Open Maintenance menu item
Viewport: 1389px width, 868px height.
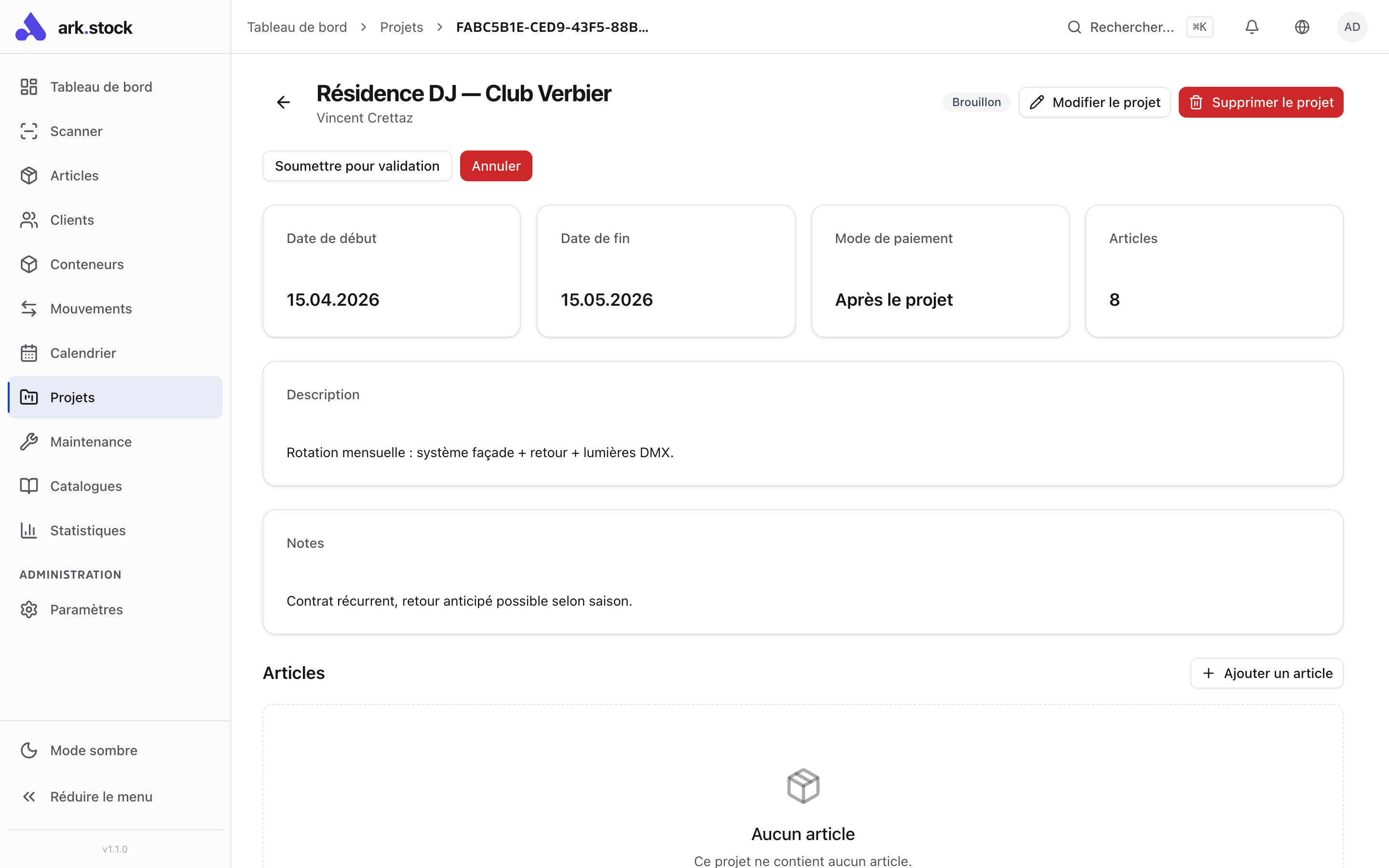[x=115, y=441]
